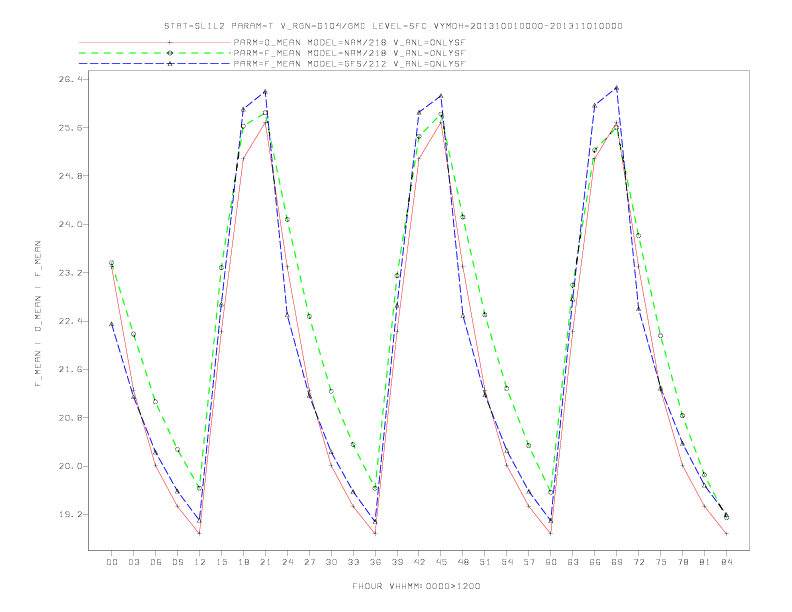Click x-axis tick label 54
792x612 pixels.
[x=507, y=562]
